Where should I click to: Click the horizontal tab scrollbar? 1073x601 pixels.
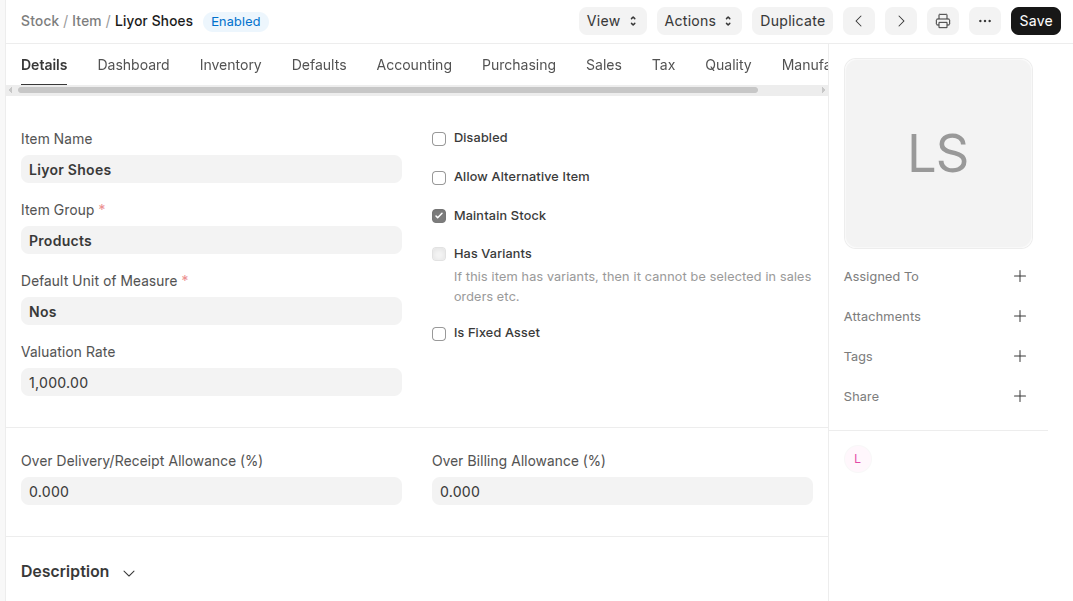click(388, 90)
